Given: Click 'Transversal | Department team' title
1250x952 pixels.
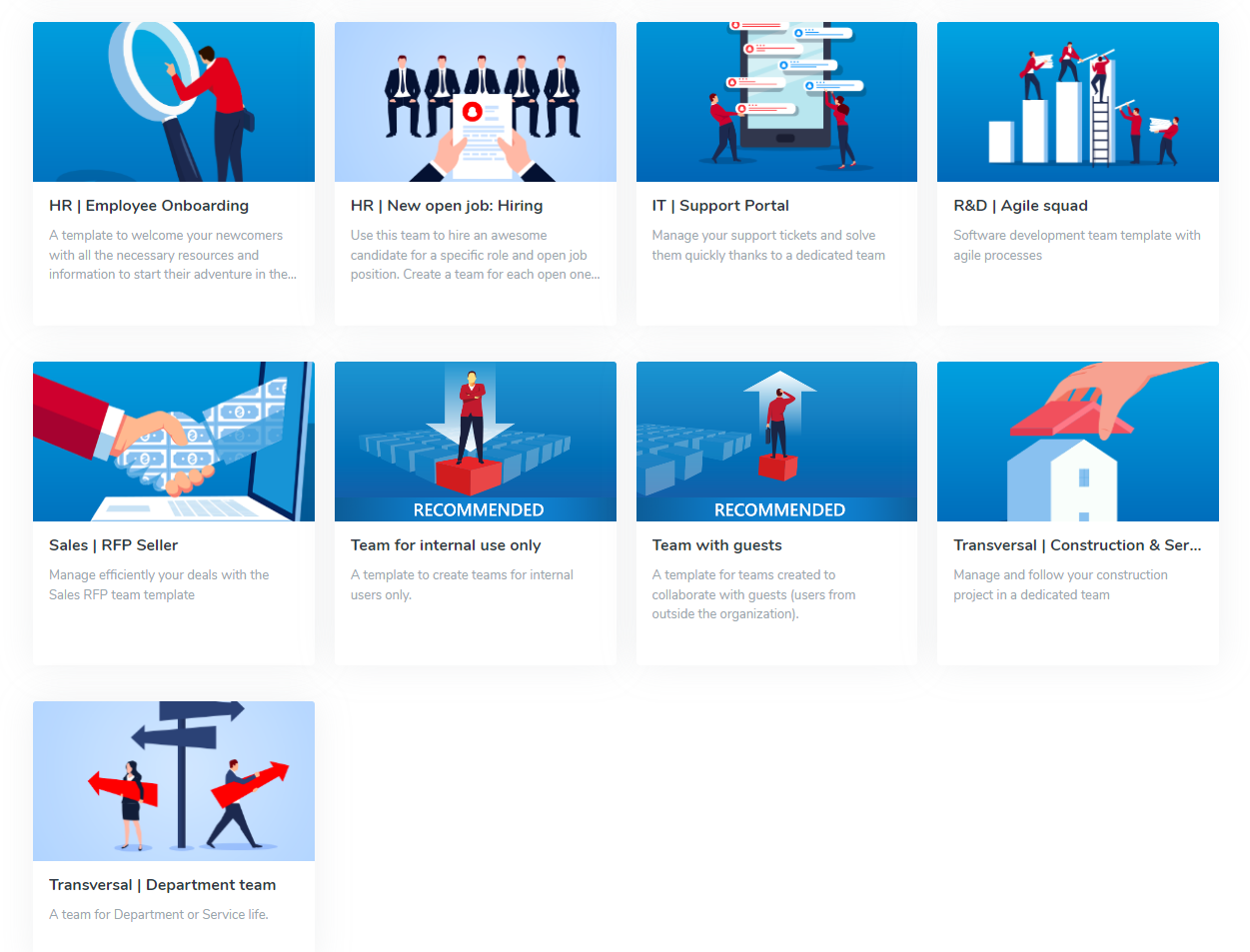Looking at the screenshot, I should click(x=163, y=885).
